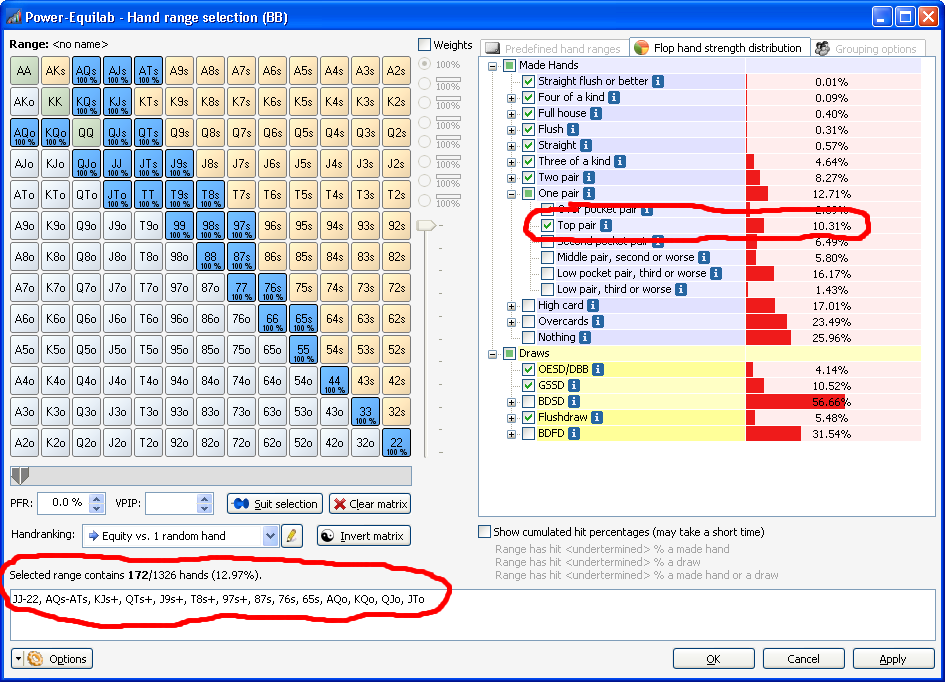Viewport: 945px width, 682px height.
Task: Select Flop hand strength distribution tab
Action: 719,48
